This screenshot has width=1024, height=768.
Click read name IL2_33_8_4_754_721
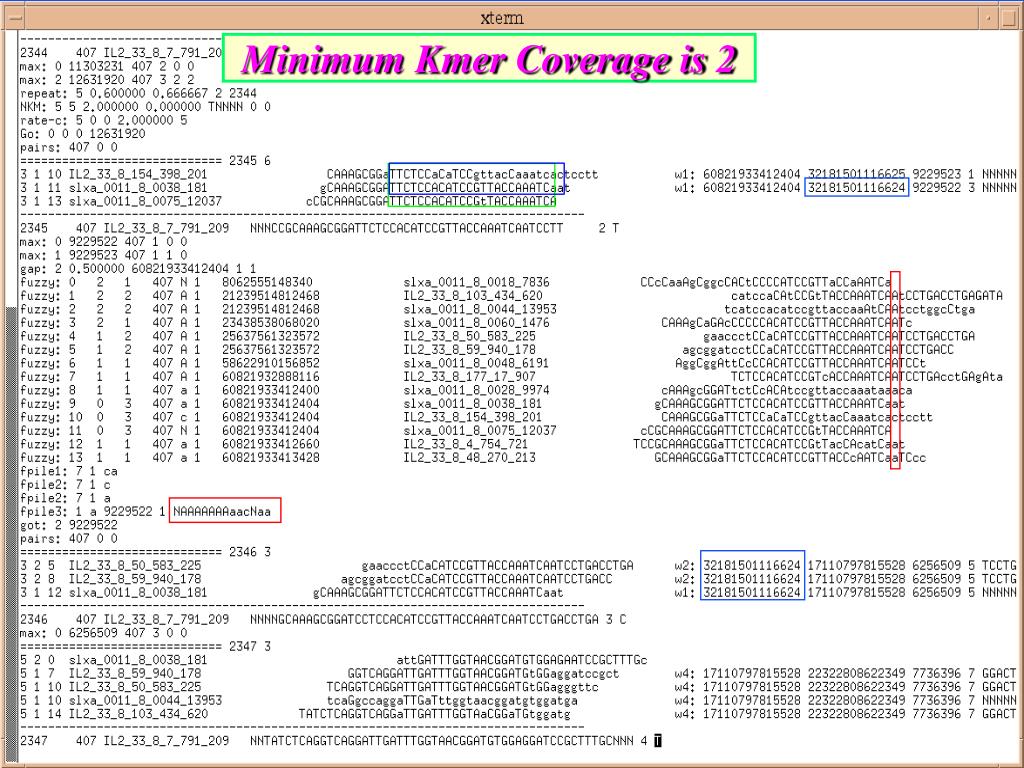466,444
